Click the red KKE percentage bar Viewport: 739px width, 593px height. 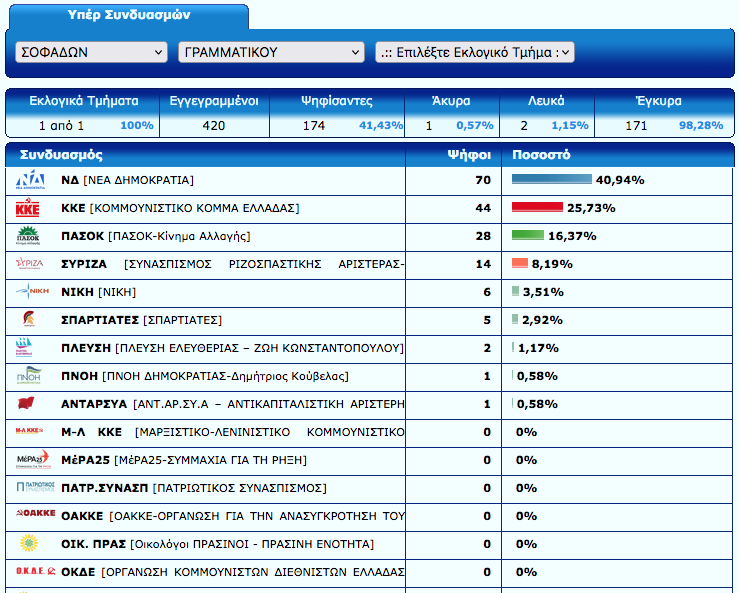pyautogui.click(x=537, y=208)
